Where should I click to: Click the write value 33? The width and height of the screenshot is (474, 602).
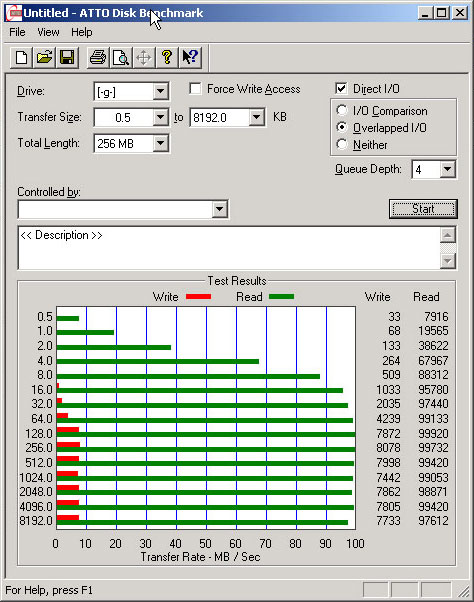394,316
